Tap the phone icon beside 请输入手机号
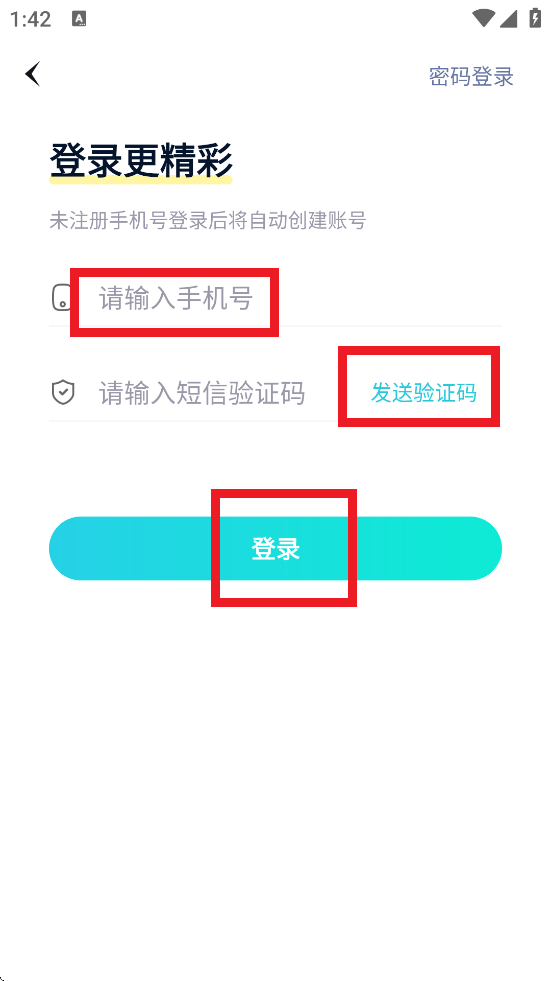The image size is (551, 981). (61, 298)
